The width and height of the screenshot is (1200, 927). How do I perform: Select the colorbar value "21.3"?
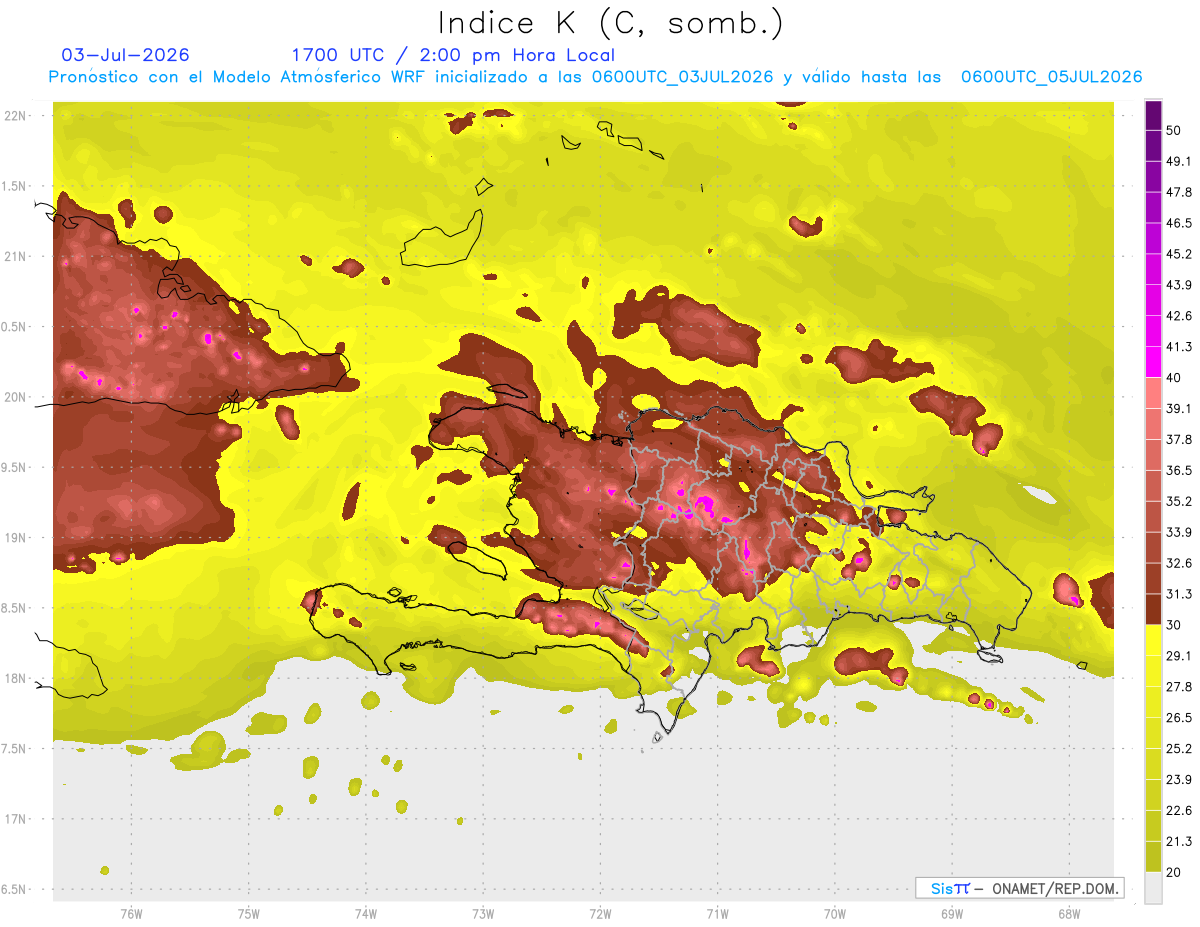coord(1180,841)
